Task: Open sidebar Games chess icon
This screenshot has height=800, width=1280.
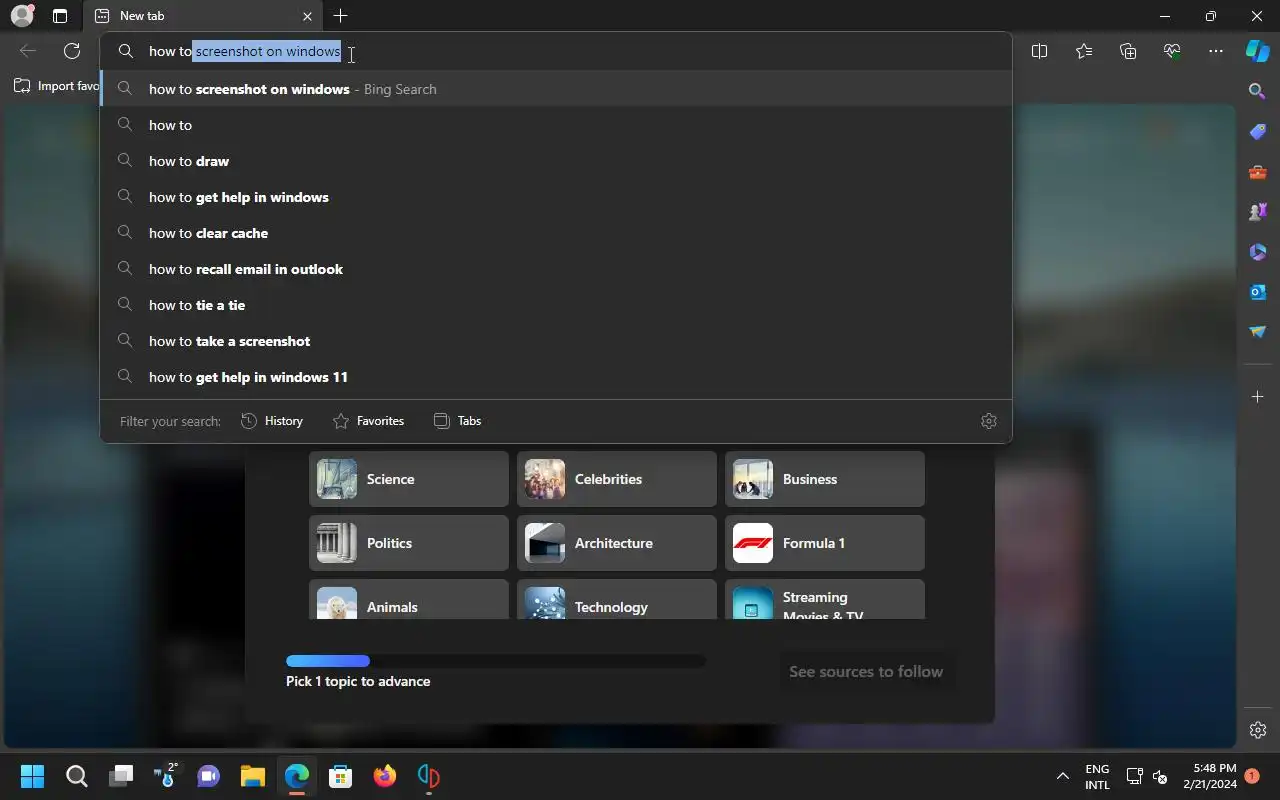Action: pos(1258,212)
